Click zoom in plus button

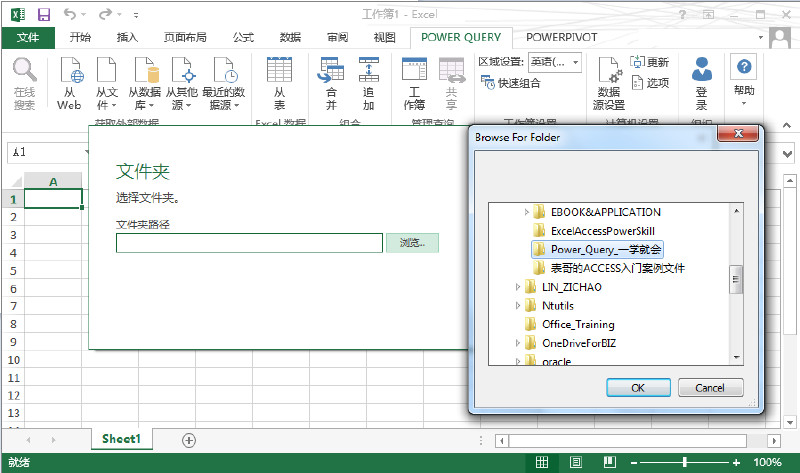tap(736, 463)
